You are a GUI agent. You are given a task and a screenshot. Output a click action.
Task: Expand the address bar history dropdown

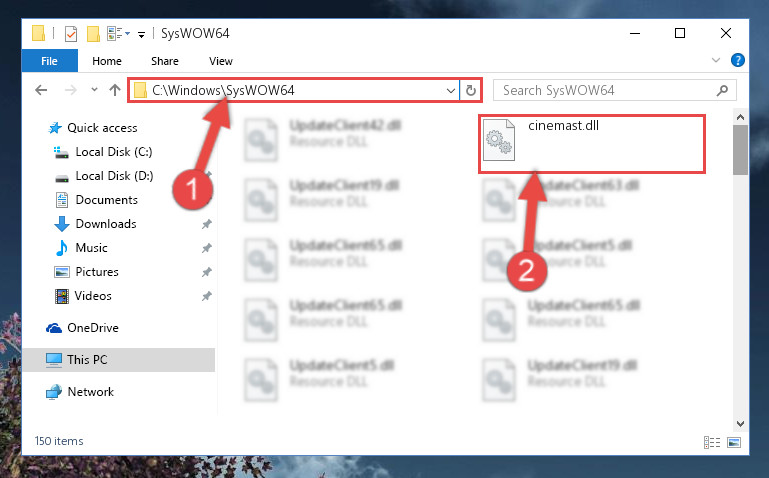[x=451, y=91]
